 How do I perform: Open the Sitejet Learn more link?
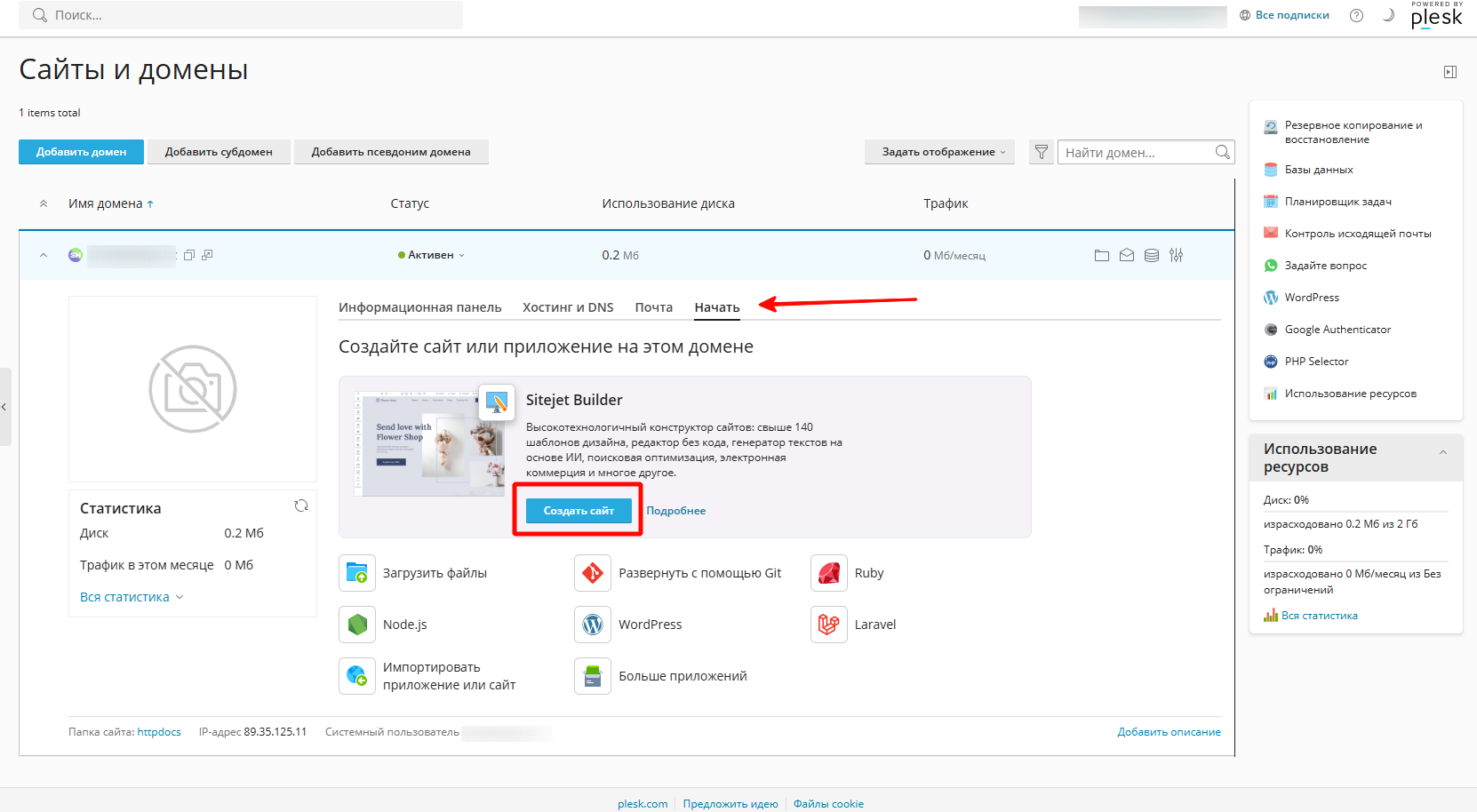[x=676, y=511]
